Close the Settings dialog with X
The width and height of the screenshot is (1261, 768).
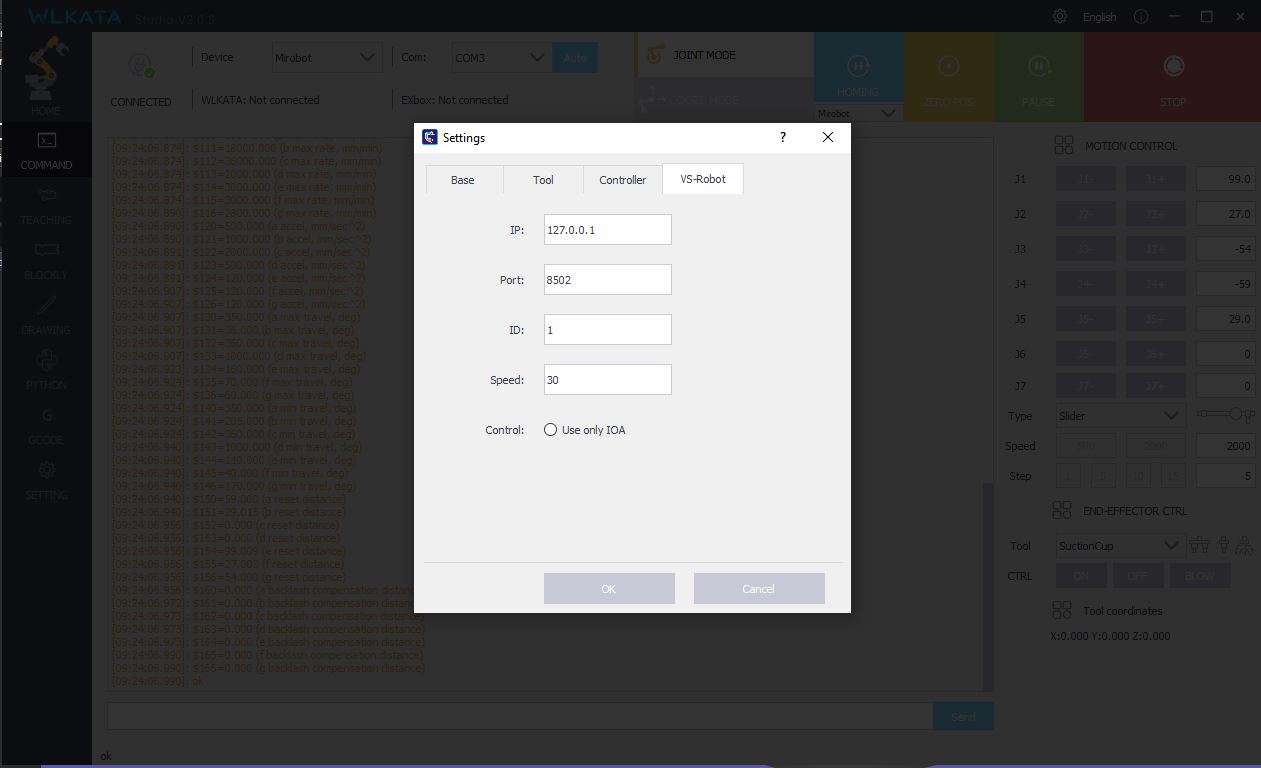pos(828,137)
